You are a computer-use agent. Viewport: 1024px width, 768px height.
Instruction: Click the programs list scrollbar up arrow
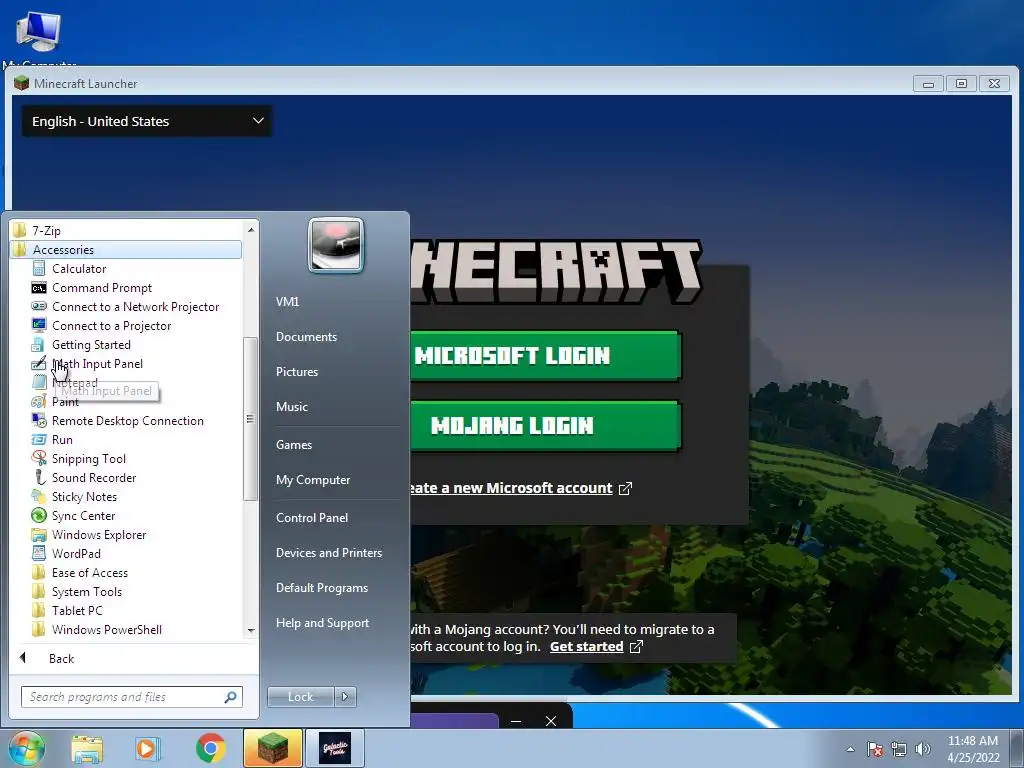pyautogui.click(x=251, y=230)
